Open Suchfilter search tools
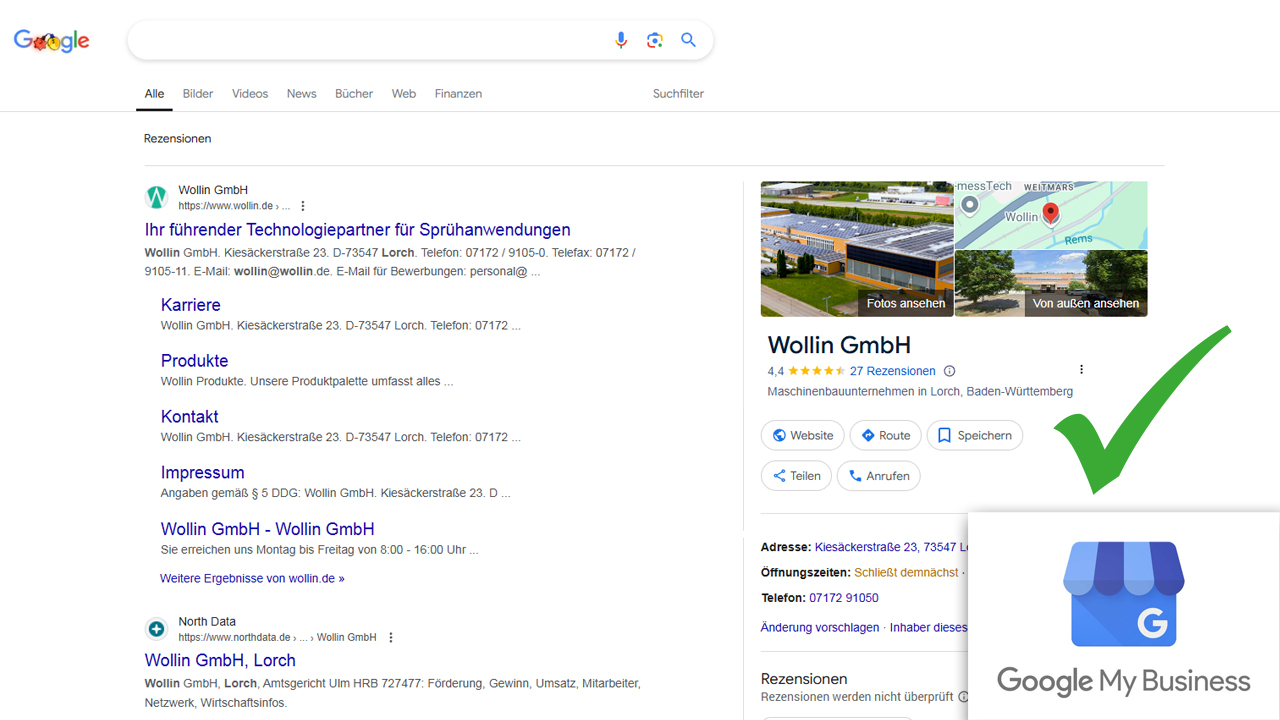 coord(678,94)
